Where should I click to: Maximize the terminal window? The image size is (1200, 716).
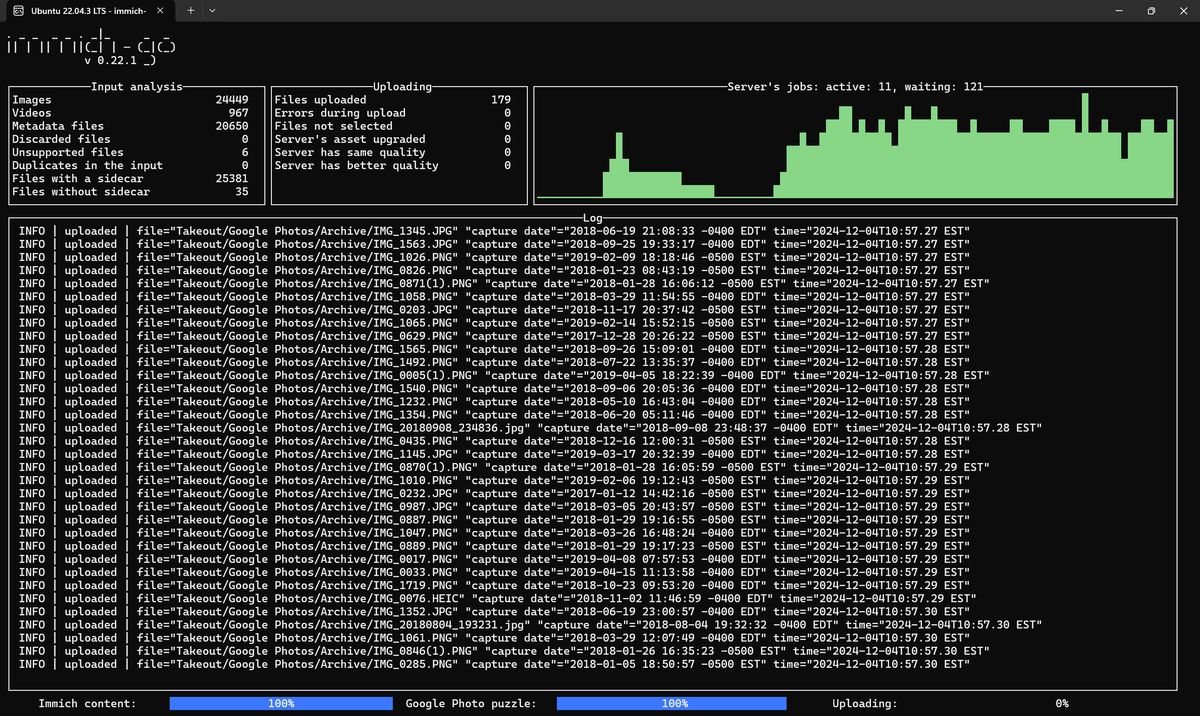(1151, 10)
